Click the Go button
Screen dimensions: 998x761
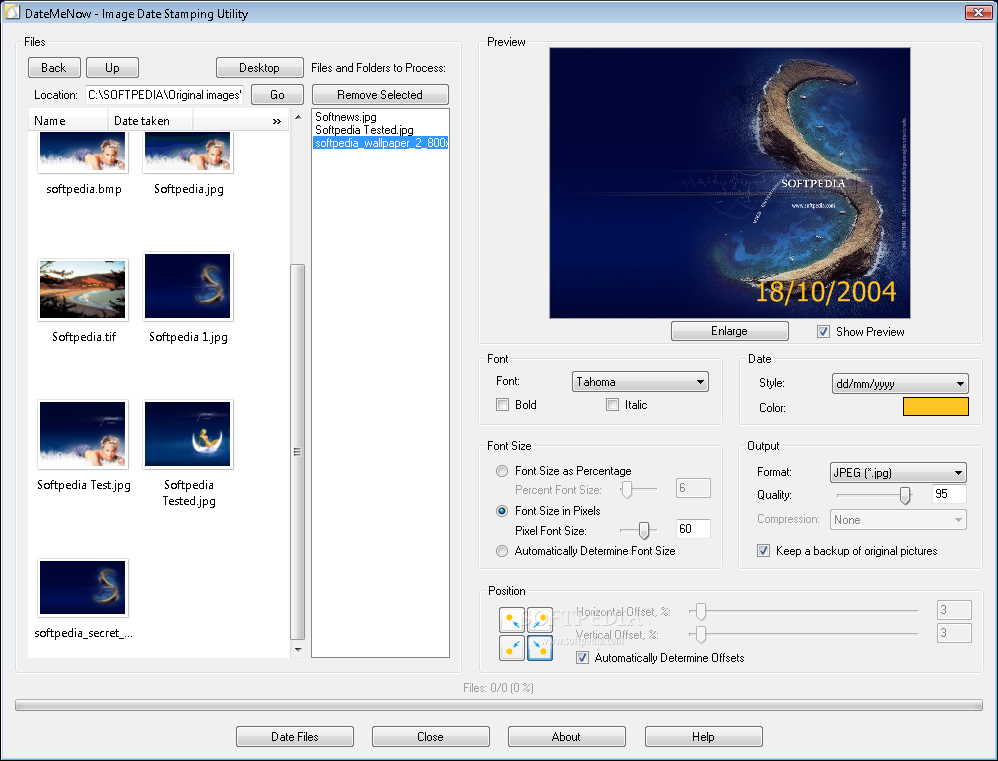click(278, 94)
